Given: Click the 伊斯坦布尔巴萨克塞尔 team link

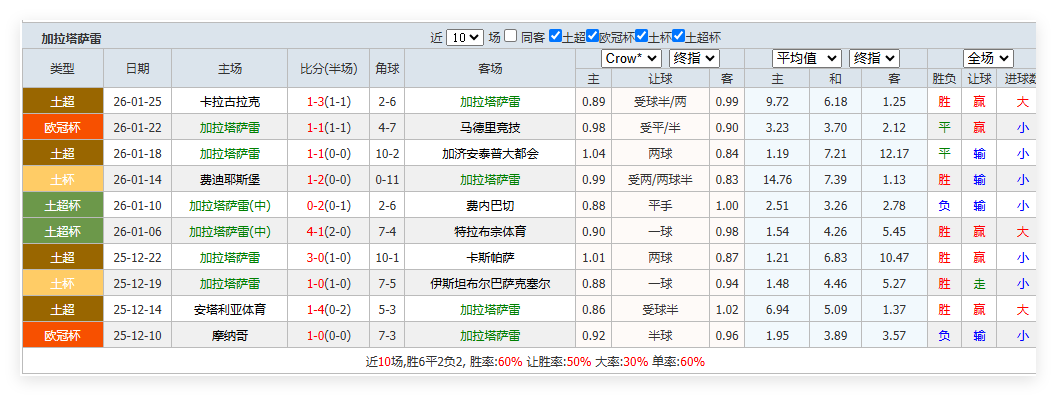Looking at the screenshot, I should (x=490, y=284).
